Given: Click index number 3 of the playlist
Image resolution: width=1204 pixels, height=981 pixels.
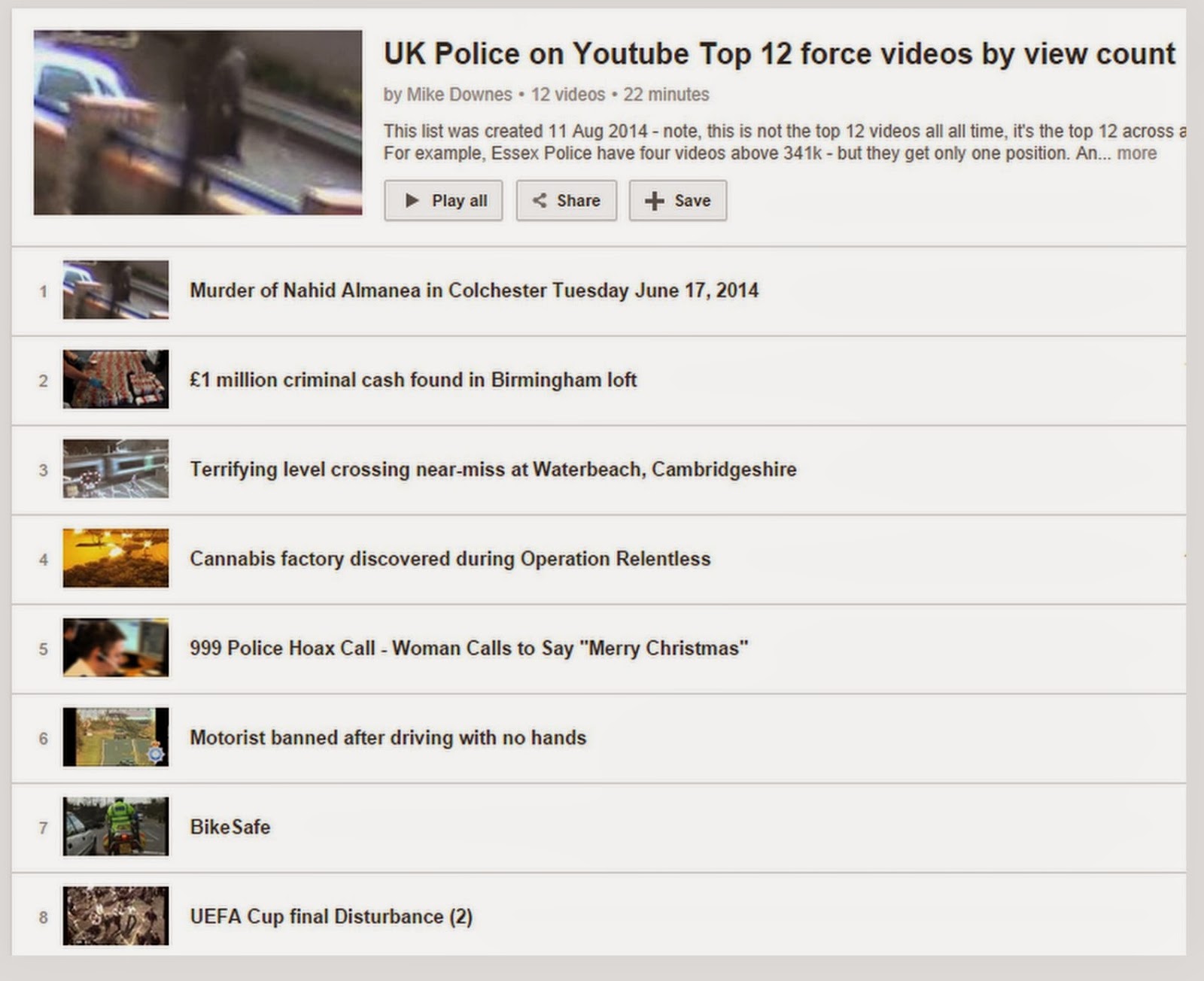Looking at the screenshot, I should [44, 470].
